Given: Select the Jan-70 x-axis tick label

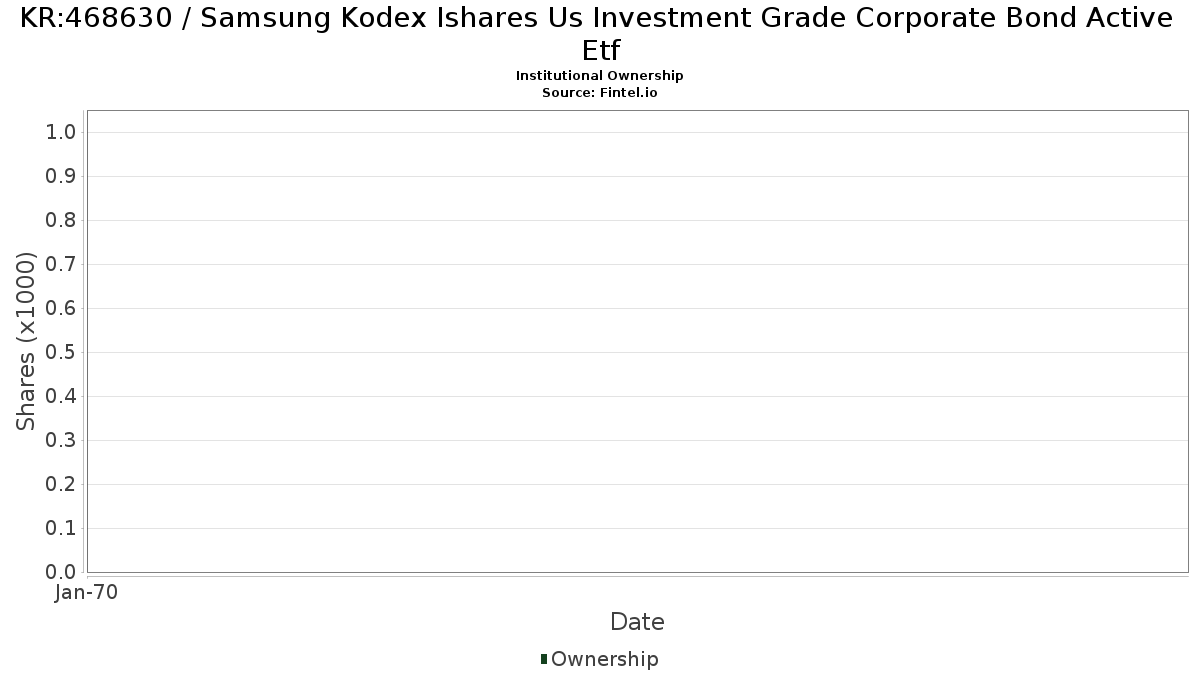Looking at the screenshot, I should 87,593.
